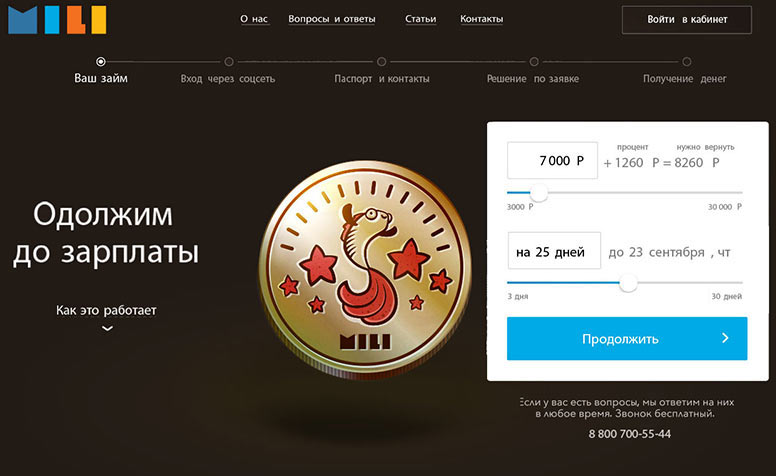Click Войти в кабинет button
The height and width of the screenshot is (476, 776).
point(686,20)
